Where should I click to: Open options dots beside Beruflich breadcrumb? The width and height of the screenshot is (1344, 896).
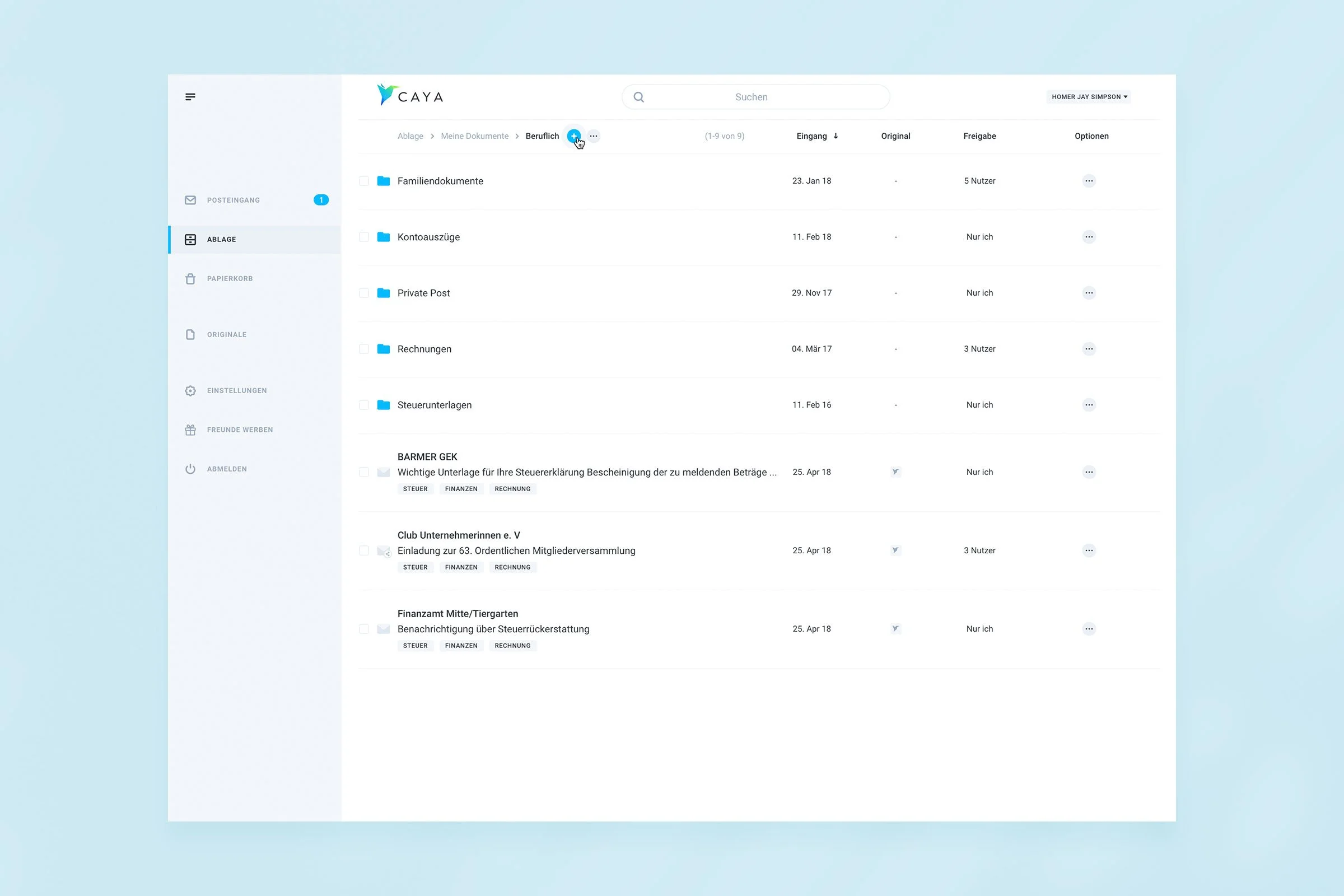tap(594, 136)
